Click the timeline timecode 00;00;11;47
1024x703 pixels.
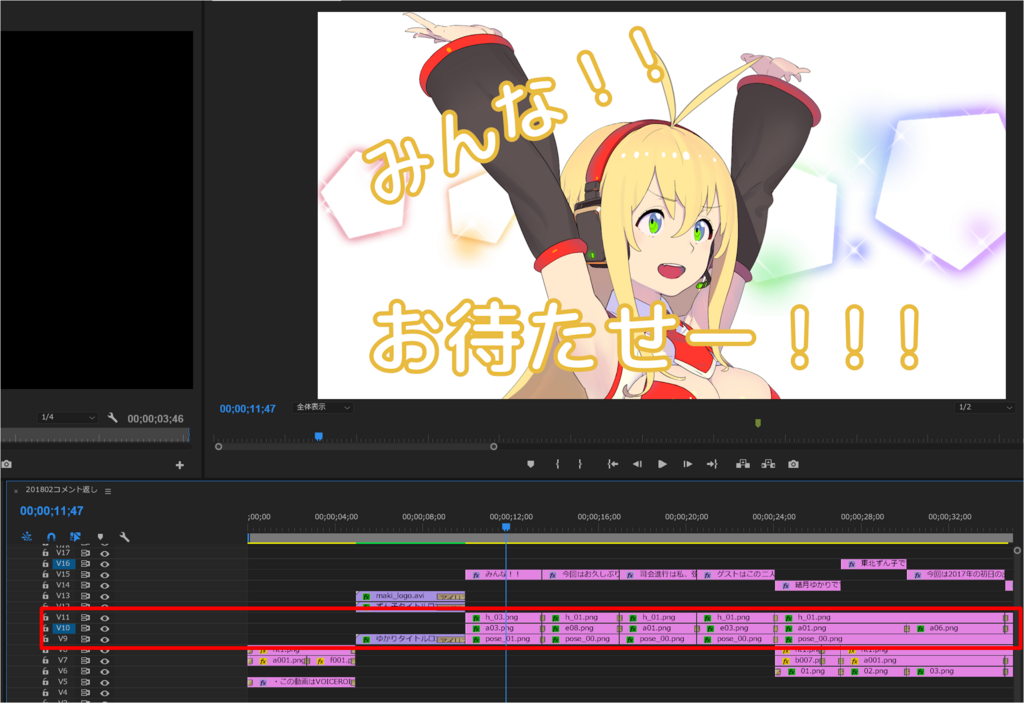click(x=52, y=511)
